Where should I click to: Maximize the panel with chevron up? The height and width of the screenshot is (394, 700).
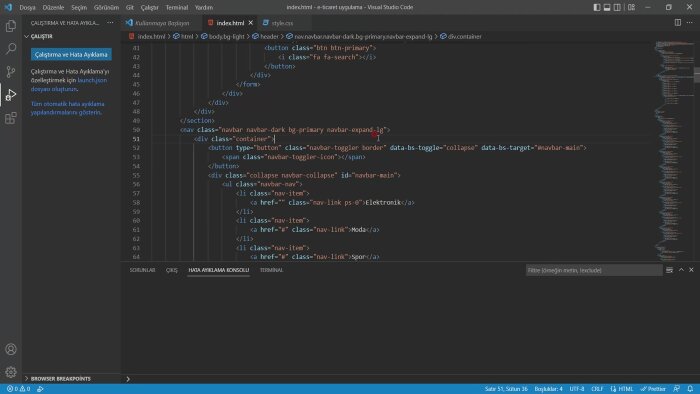681,270
